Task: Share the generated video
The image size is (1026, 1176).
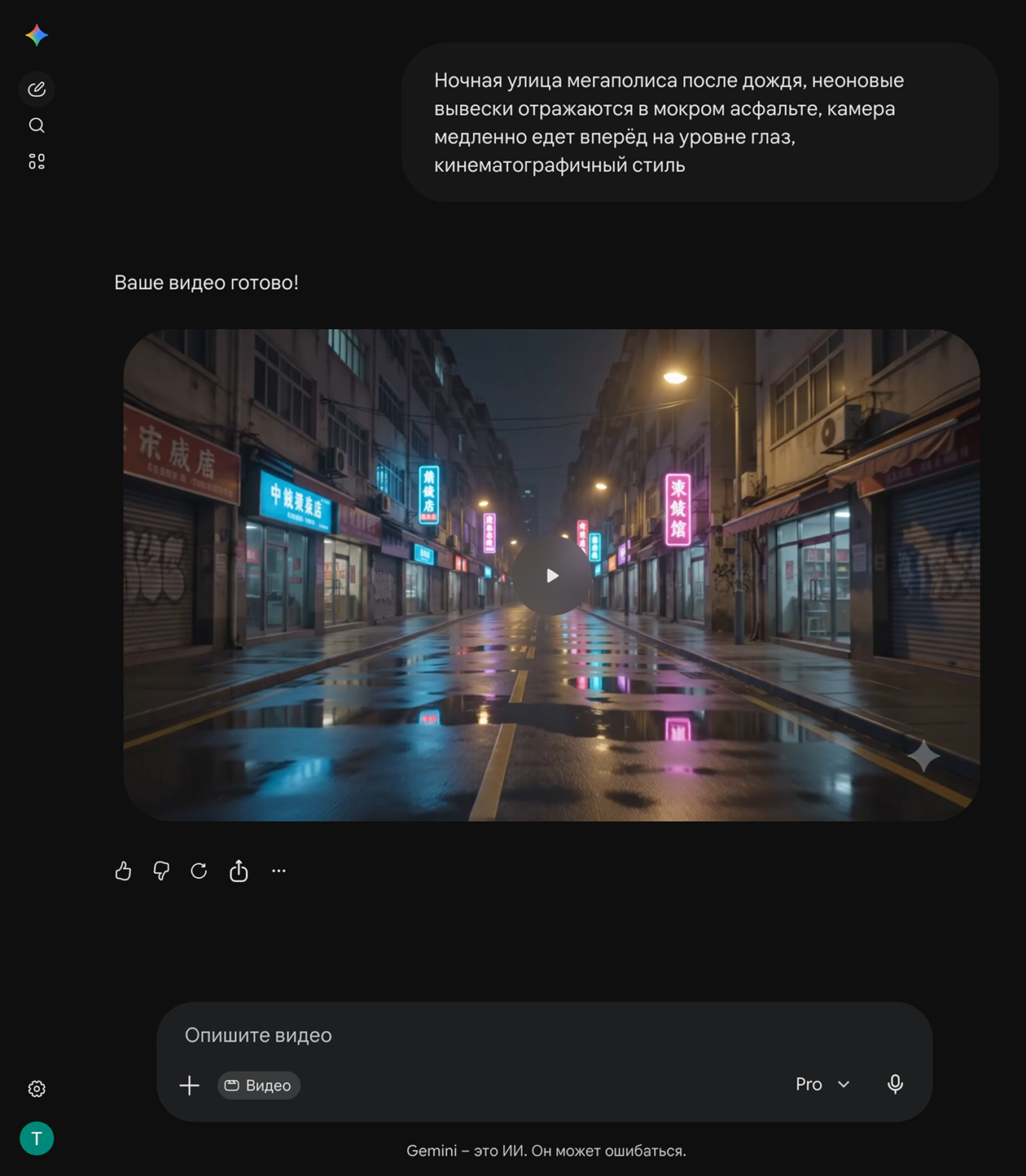Action: 239,871
